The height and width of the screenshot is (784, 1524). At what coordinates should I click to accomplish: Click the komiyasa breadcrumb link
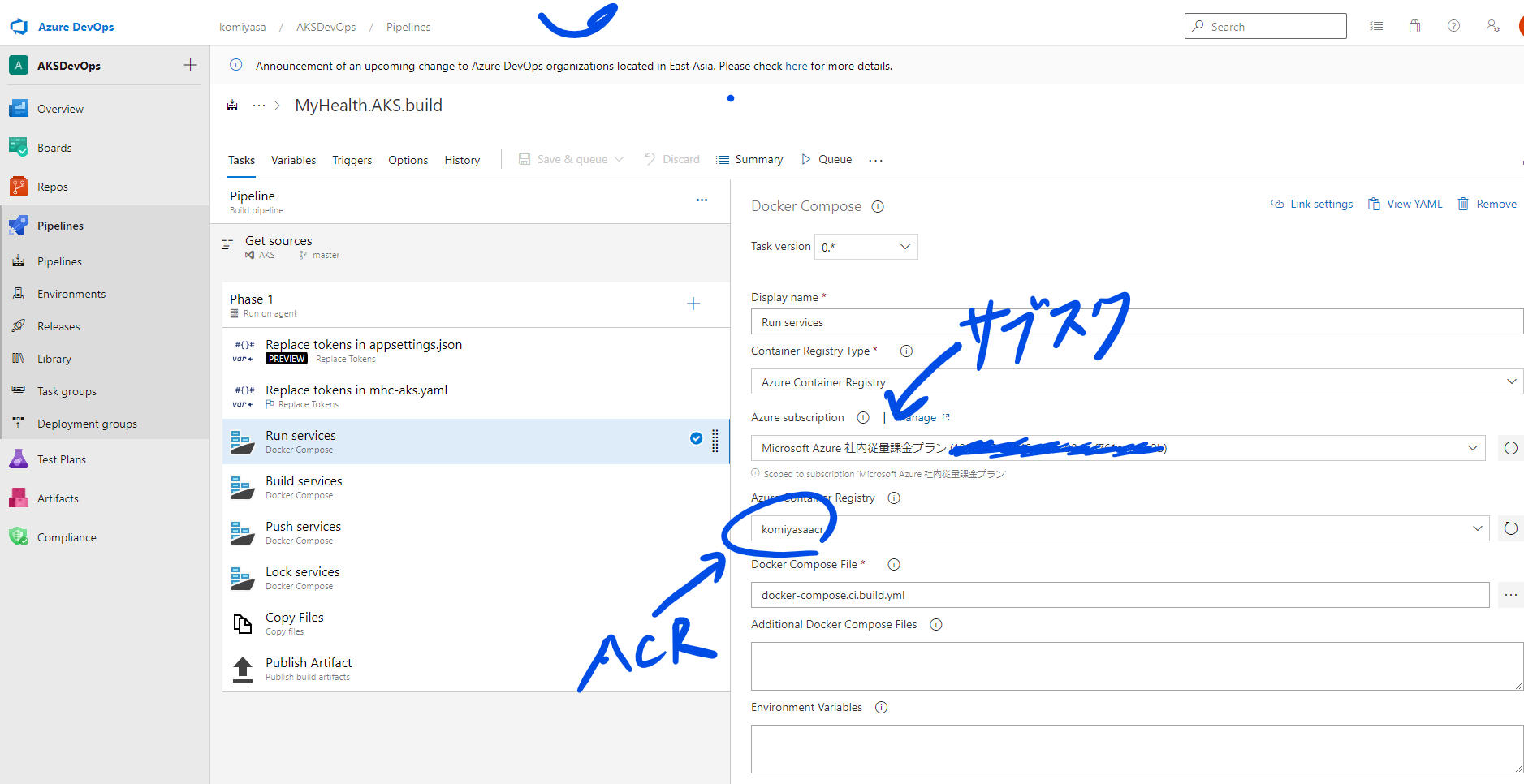242,27
